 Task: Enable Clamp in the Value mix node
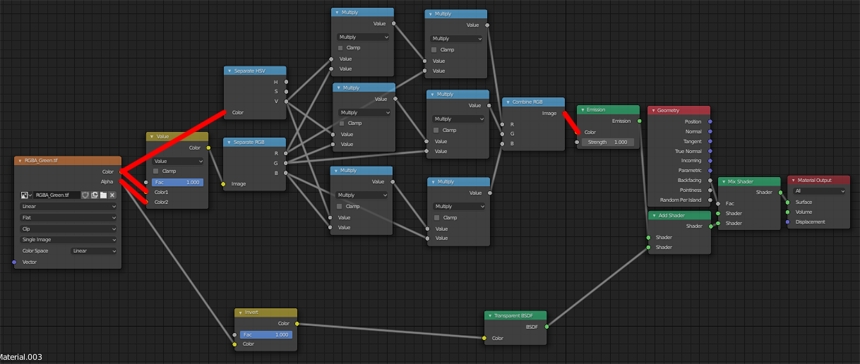pyautogui.click(x=156, y=171)
